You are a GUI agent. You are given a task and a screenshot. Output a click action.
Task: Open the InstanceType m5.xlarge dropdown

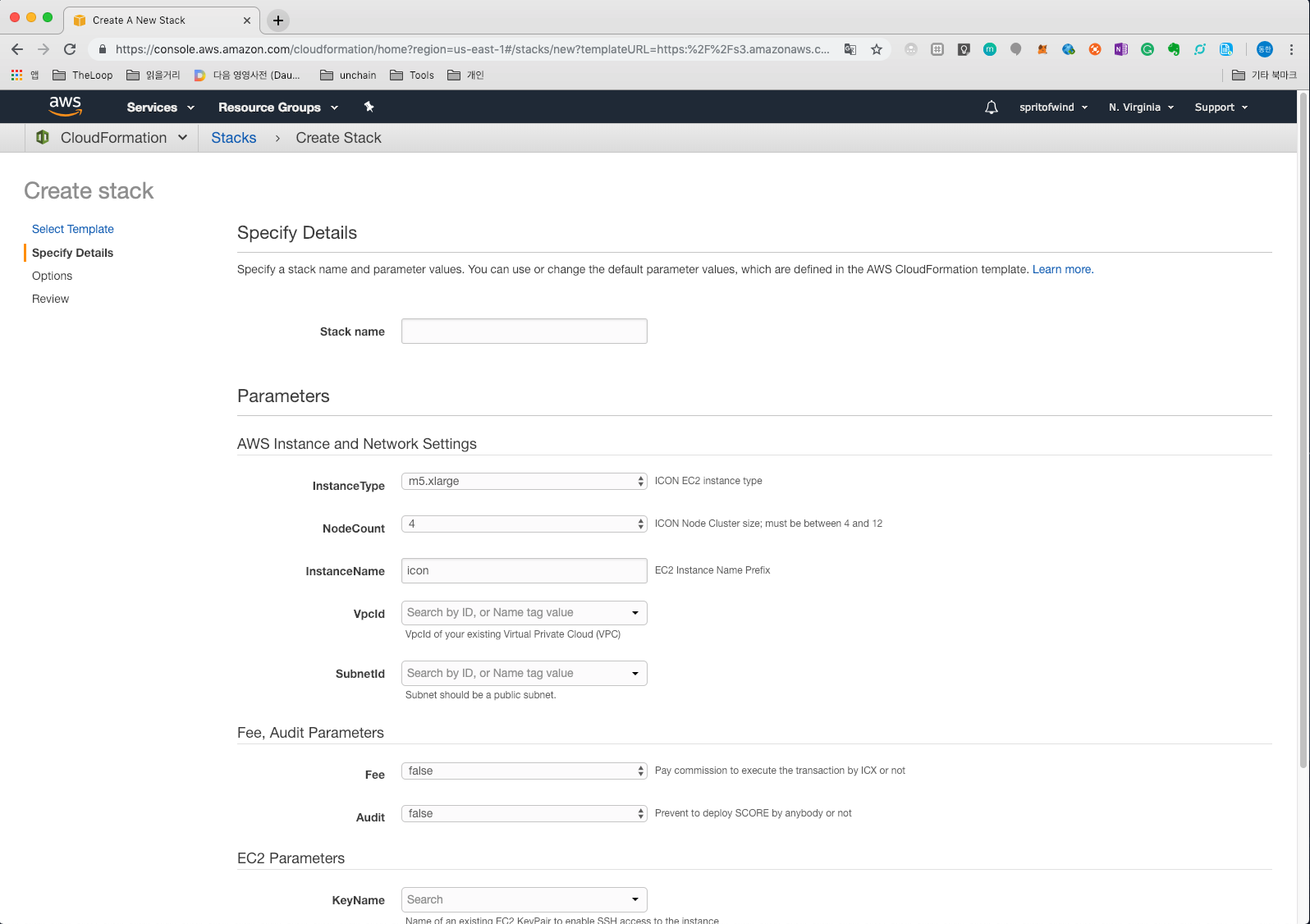pyautogui.click(x=524, y=481)
